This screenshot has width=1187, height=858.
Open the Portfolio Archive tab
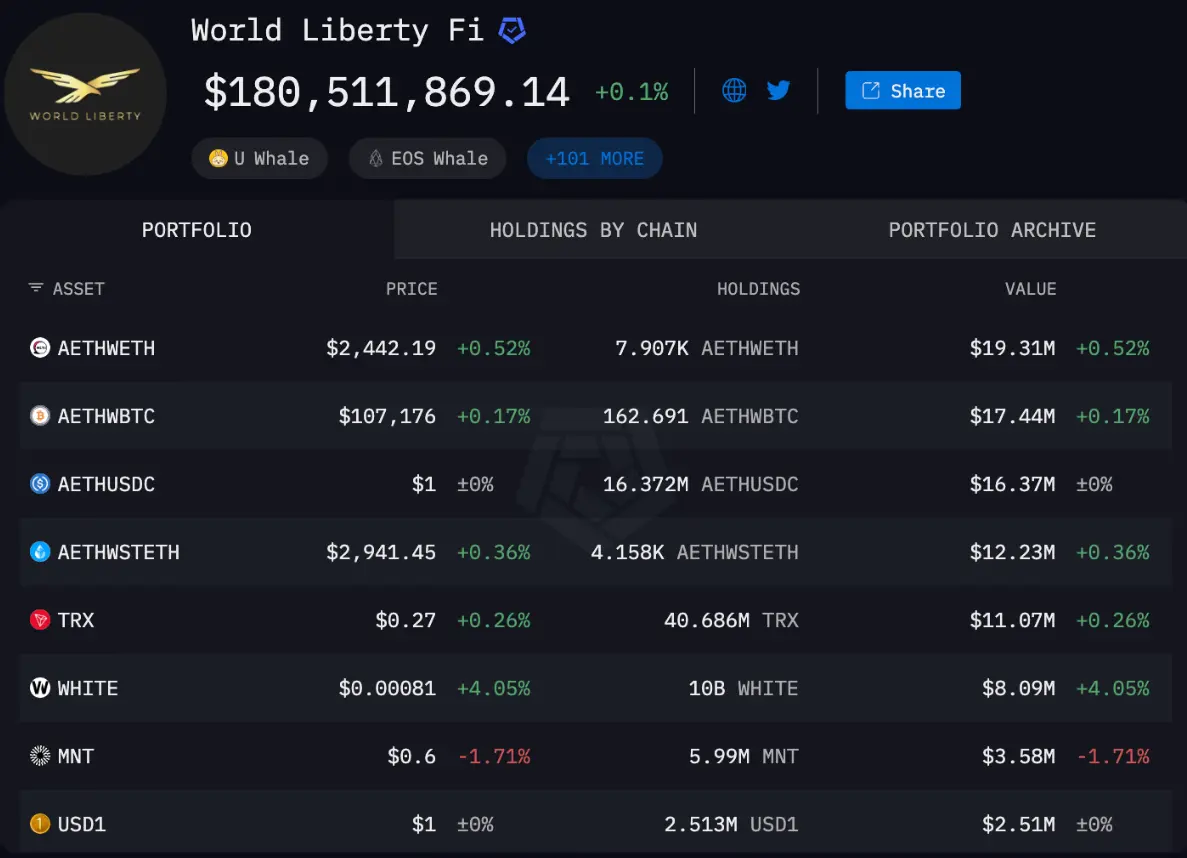992,230
